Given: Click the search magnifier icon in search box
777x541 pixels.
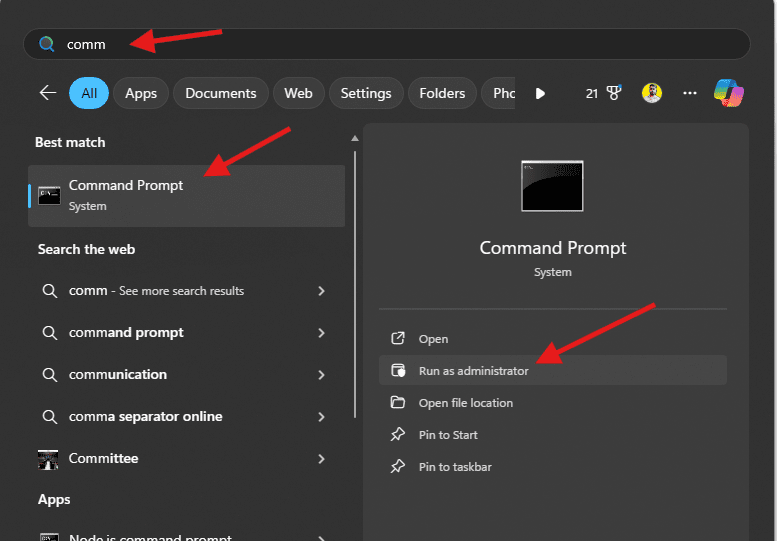Looking at the screenshot, I should (46, 44).
